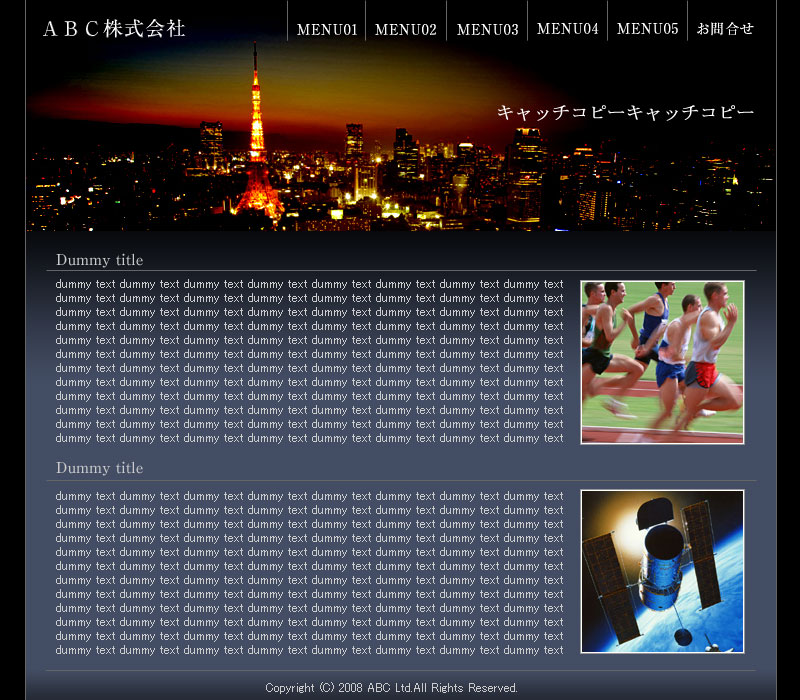Viewport: 800px width, 700px height.
Task: Select MENU03 in the top navigation
Action: [x=487, y=30]
